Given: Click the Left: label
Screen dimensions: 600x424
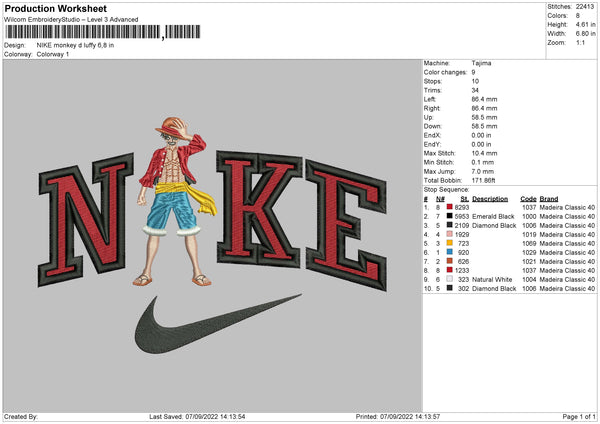Looking at the screenshot, I should (x=429, y=99).
